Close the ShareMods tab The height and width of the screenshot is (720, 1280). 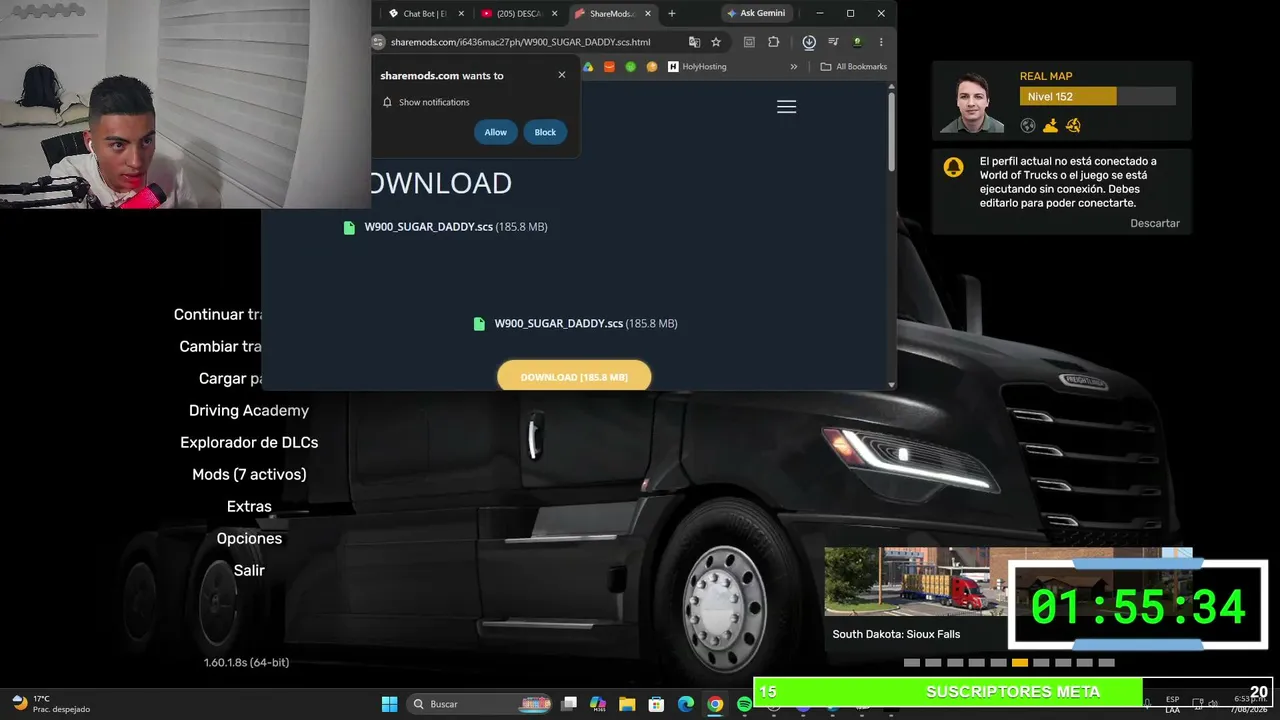point(648,14)
